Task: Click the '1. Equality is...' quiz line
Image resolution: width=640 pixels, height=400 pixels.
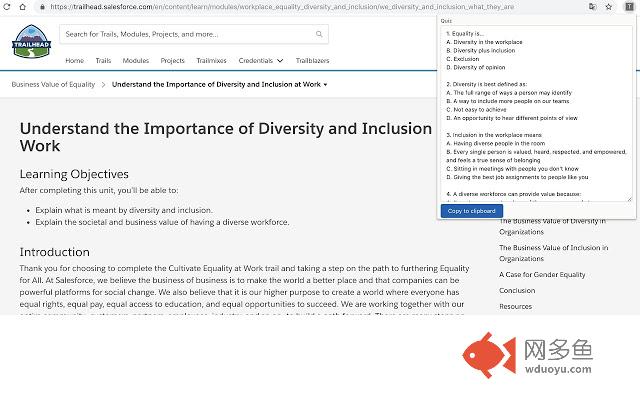Action: 465,33
